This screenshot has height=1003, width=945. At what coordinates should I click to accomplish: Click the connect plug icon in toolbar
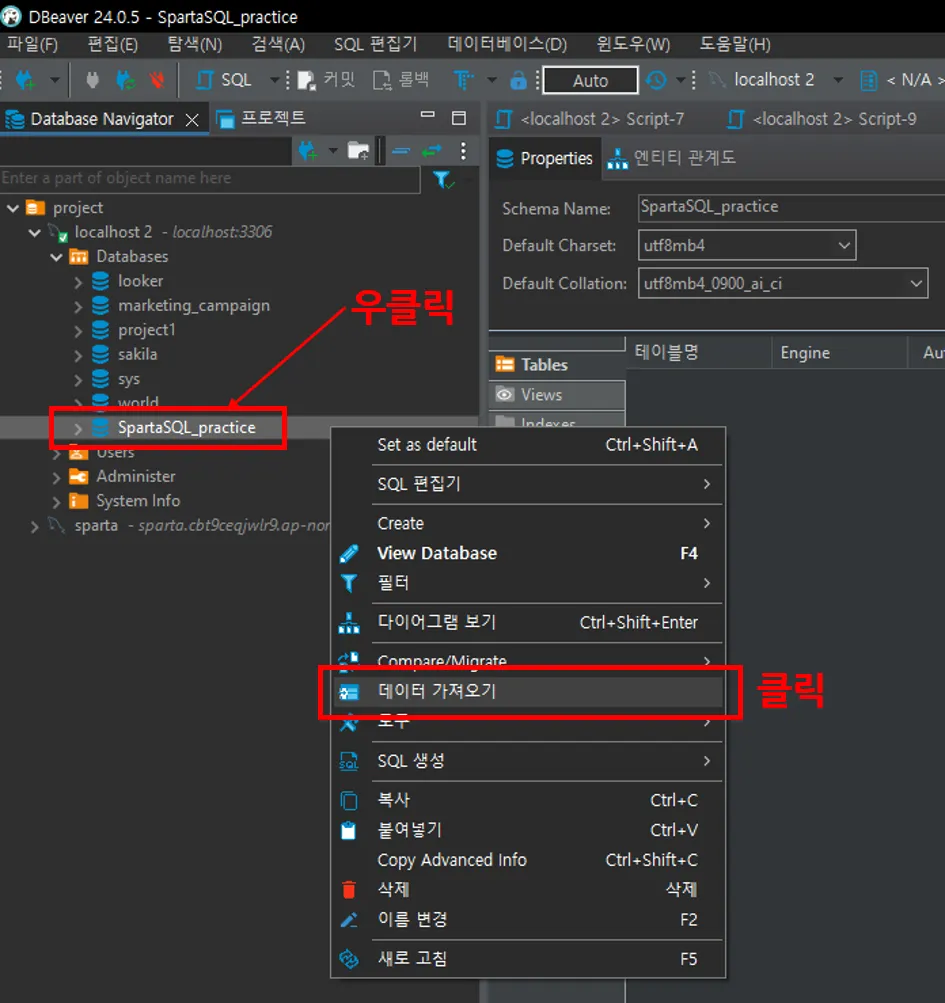coord(93,80)
